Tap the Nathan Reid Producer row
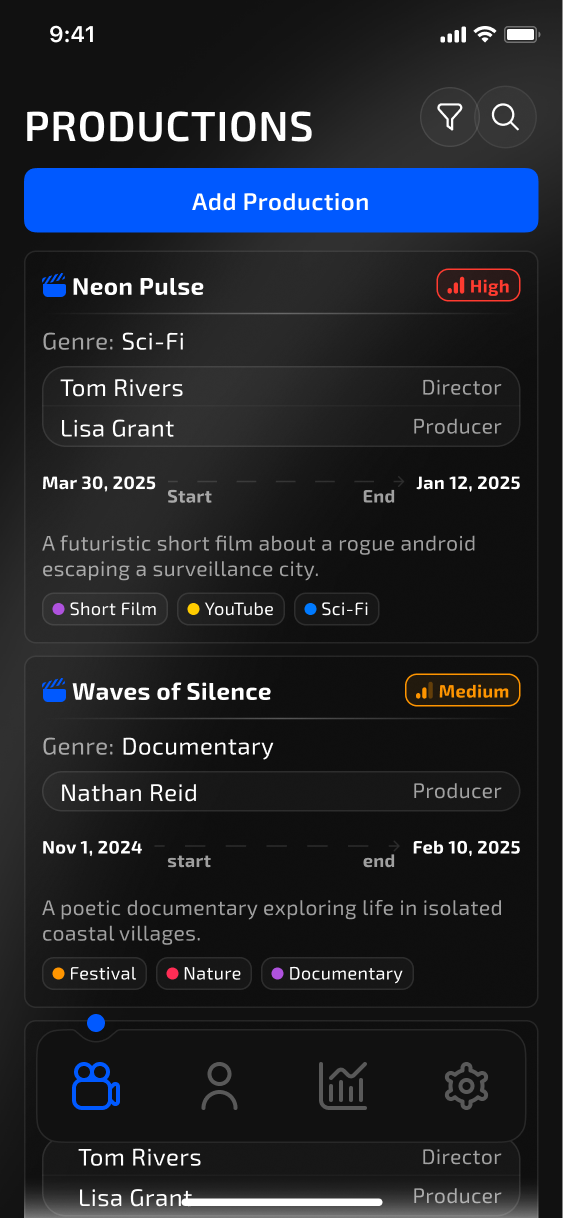563x1218 pixels. click(281, 792)
